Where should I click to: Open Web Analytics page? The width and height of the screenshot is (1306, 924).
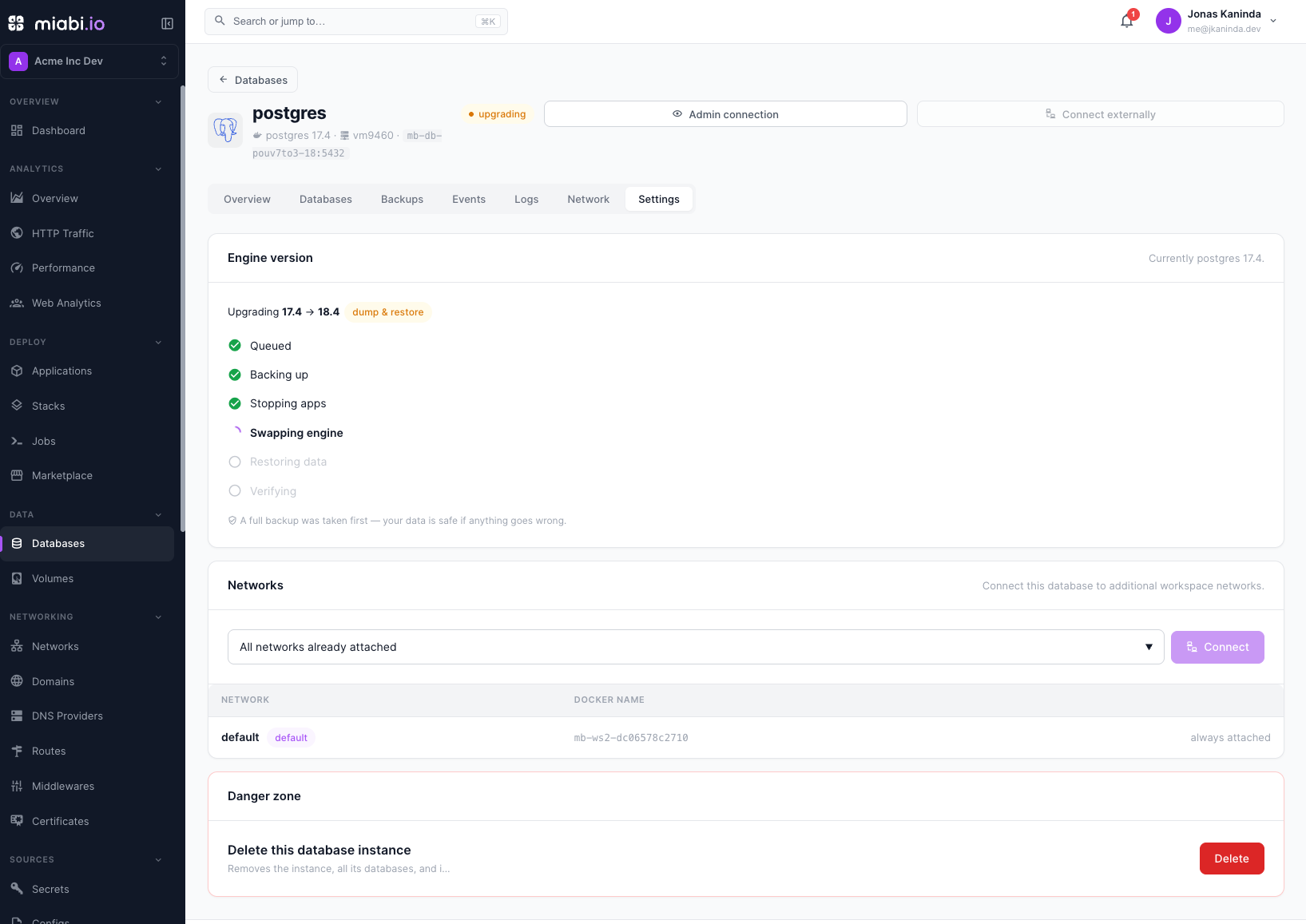coord(87,303)
